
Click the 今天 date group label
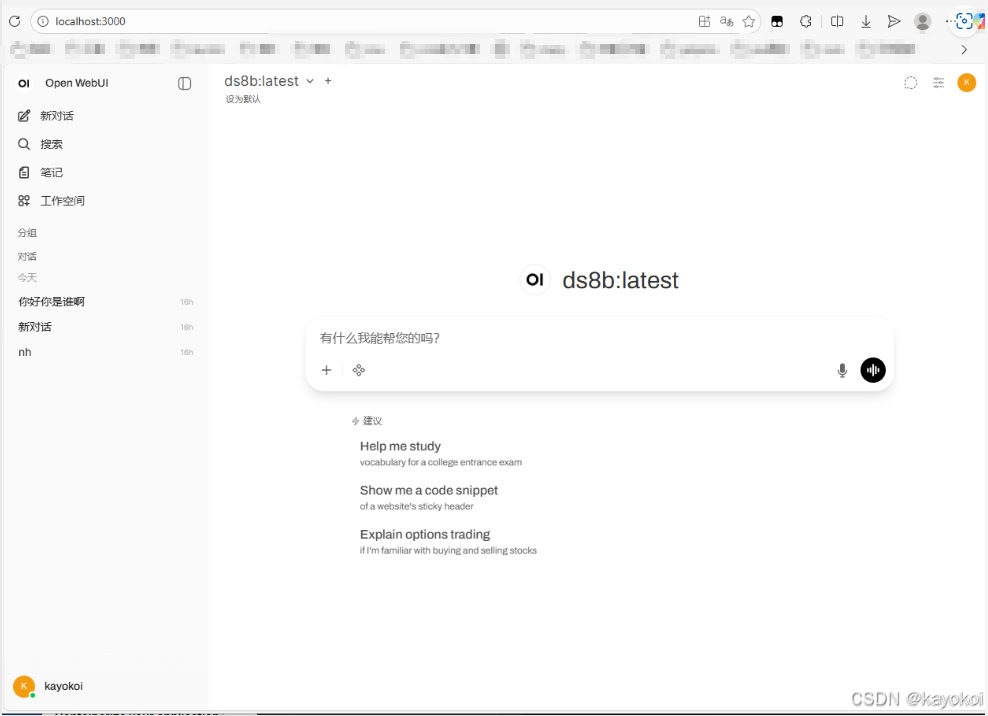[x=27, y=278]
